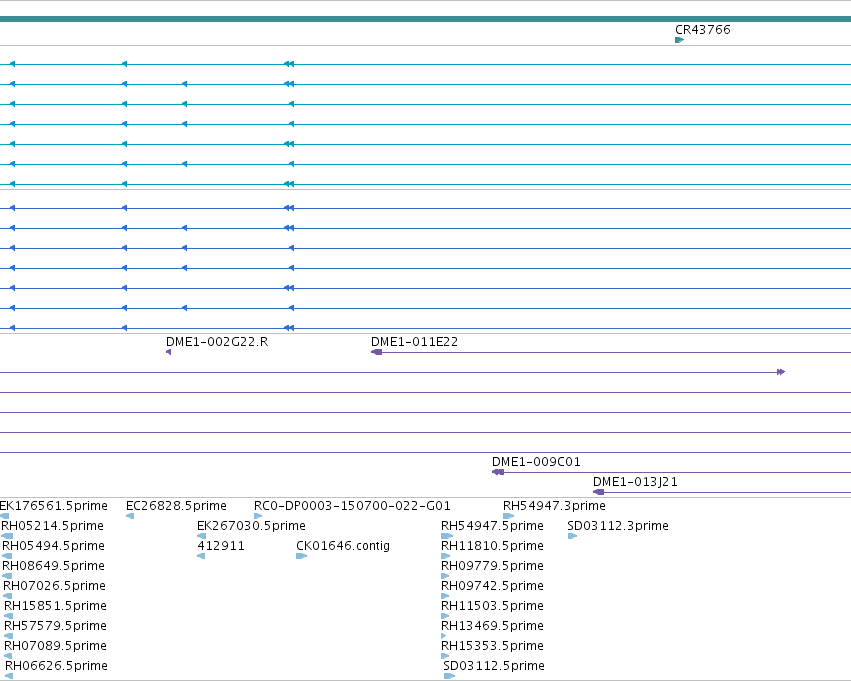The width and height of the screenshot is (851, 681).
Task: Select RH06626.5prime EST label
Action: (x=56, y=666)
